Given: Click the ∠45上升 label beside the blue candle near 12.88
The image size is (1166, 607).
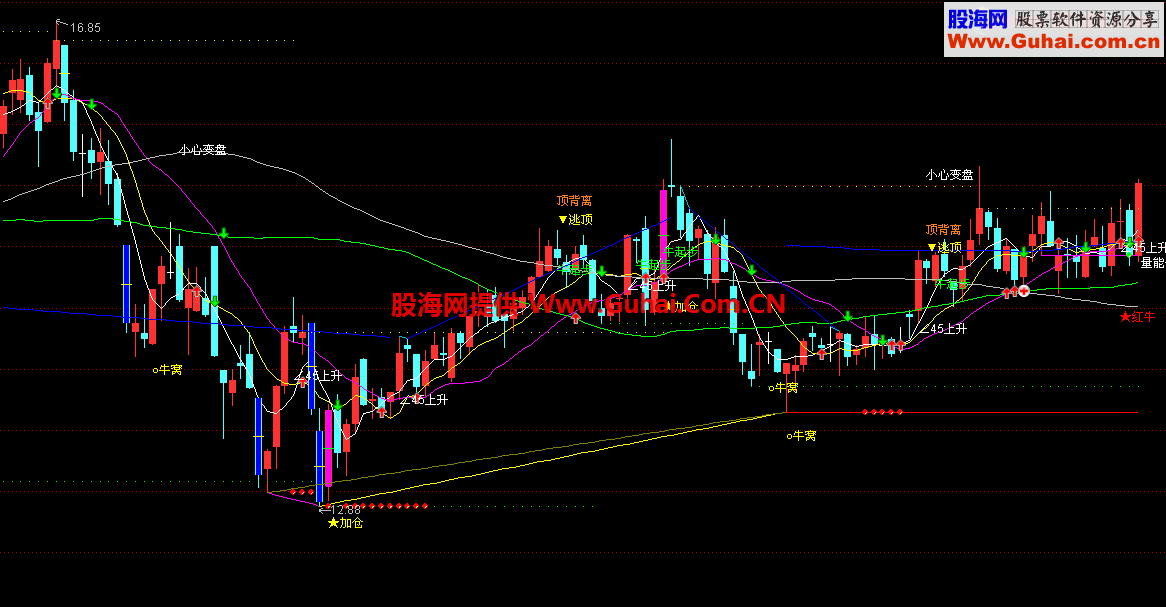Looking at the screenshot, I should pyautogui.click(x=318, y=376).
